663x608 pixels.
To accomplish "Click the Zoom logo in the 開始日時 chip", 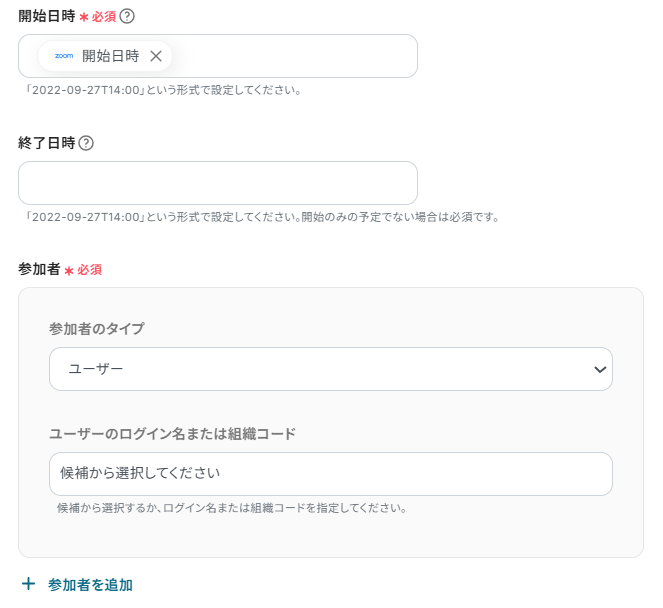I will click(64, 56).
